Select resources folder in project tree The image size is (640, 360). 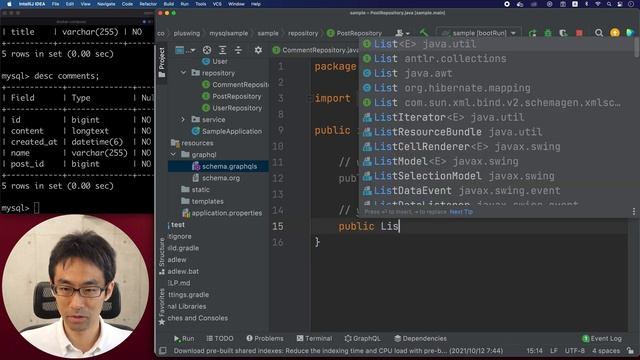coord(192,143)
